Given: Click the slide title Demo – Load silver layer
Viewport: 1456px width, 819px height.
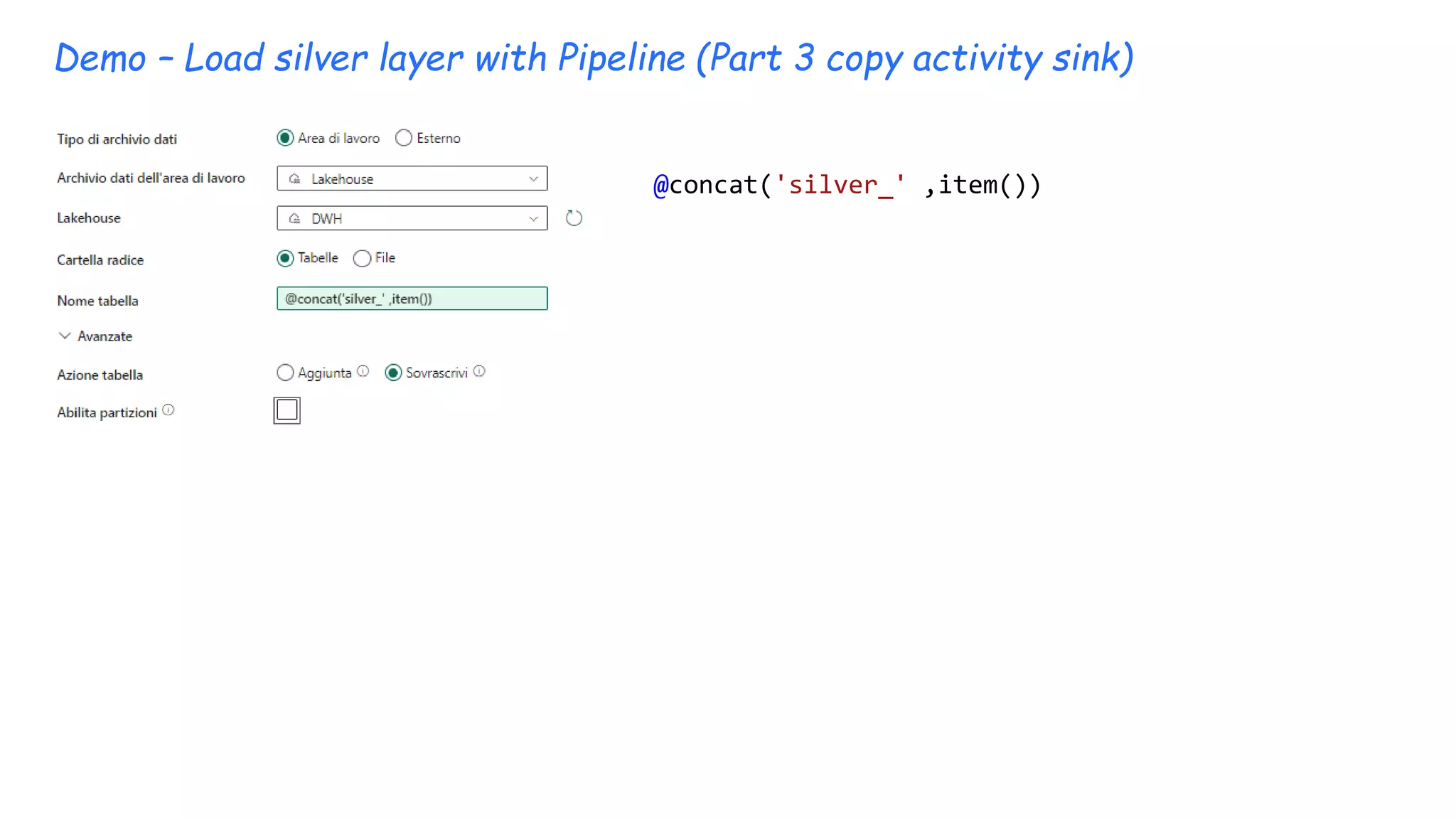Looking at the screenshot, I should click(x=594, y=58).
